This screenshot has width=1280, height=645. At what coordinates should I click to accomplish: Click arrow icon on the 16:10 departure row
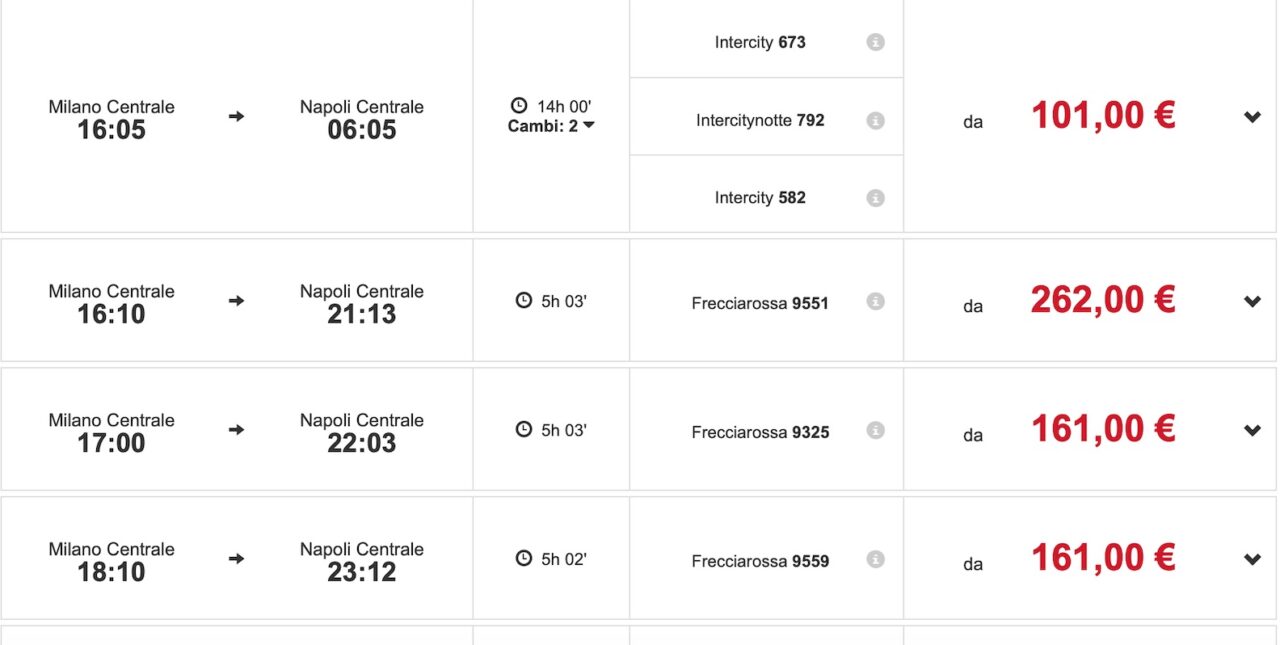point(236,300)
